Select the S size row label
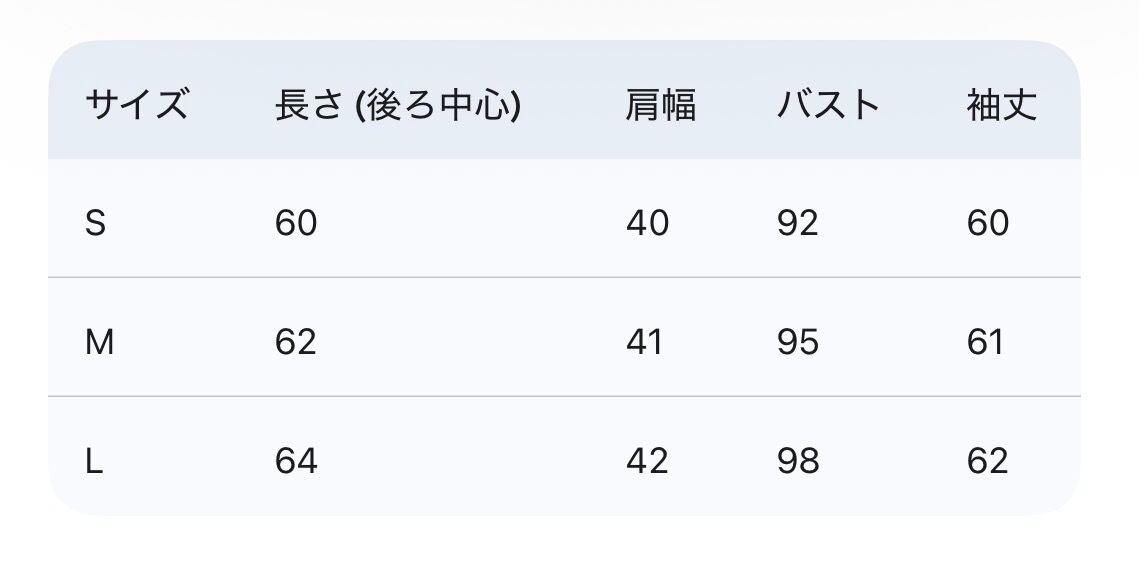The width and height of the screenshot is (1139, 566). click(95, 223)
